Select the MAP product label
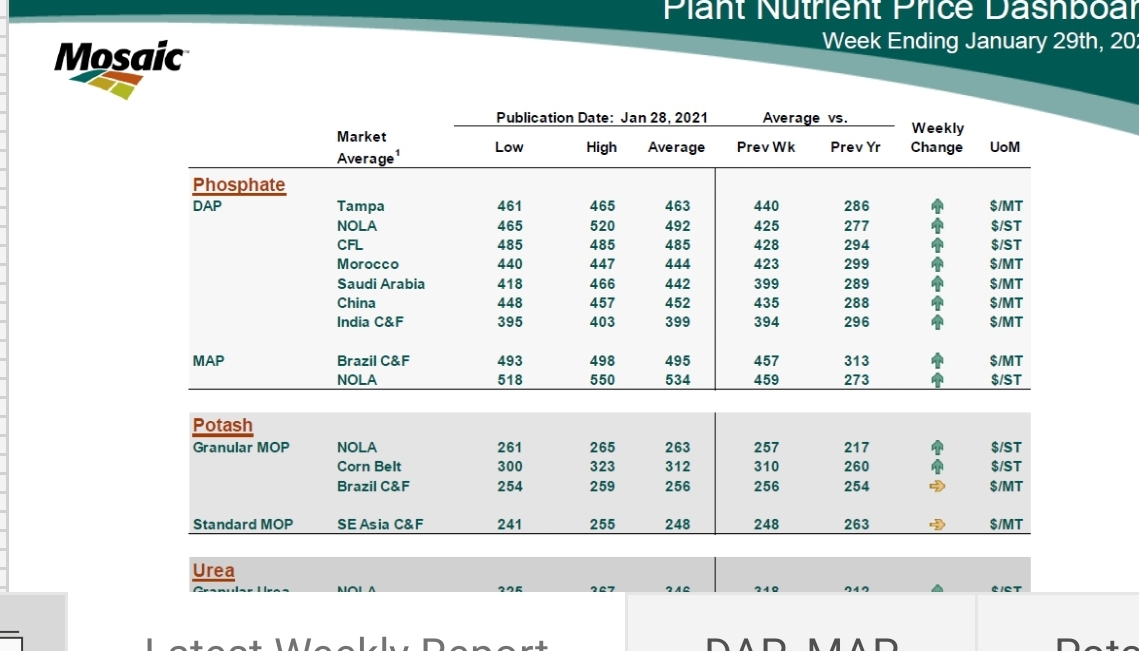The width and height of the screenshot is (1139, 651). click(x=208, y=360)
